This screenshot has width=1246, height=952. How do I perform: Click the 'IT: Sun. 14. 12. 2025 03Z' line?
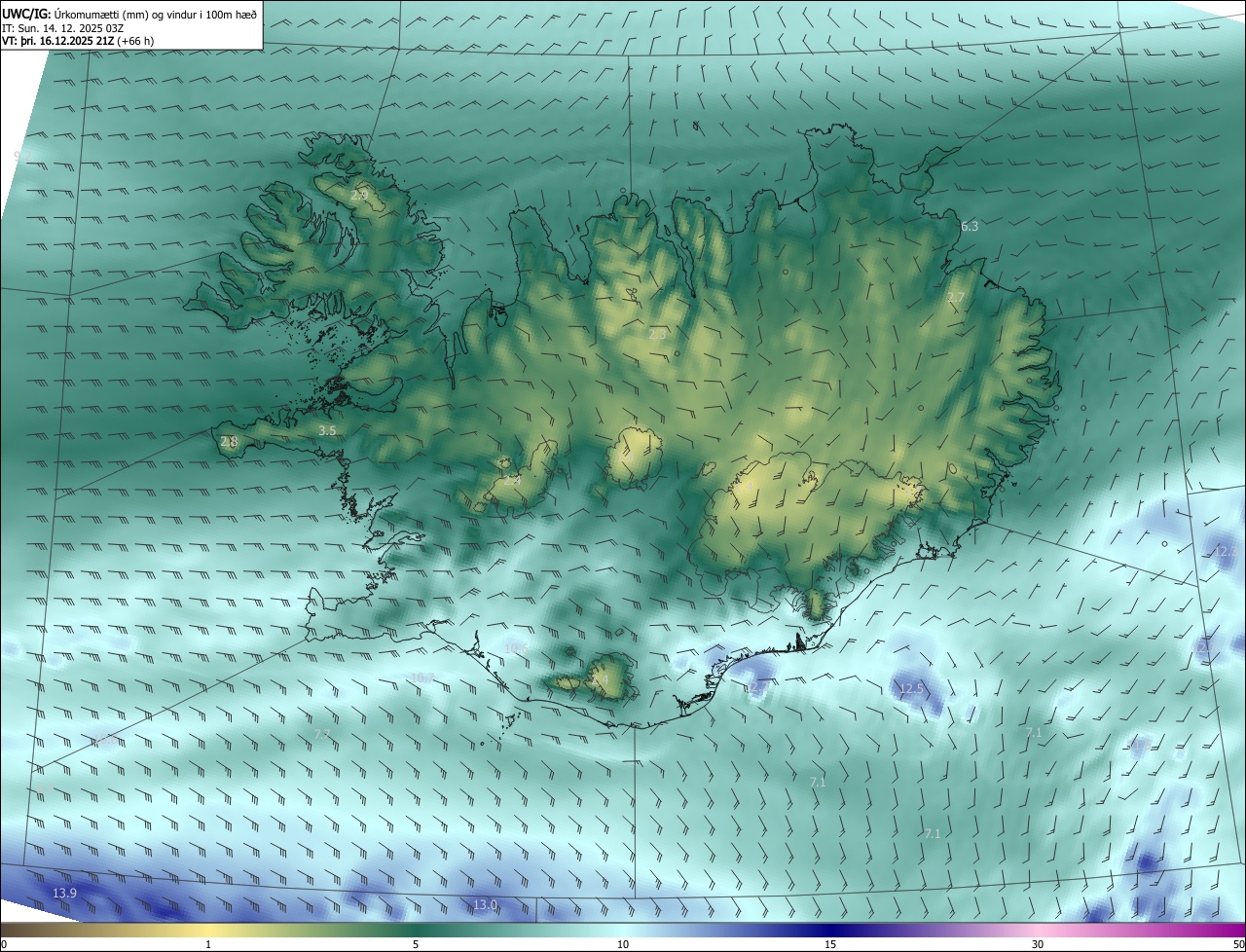[x=63, y=27]
